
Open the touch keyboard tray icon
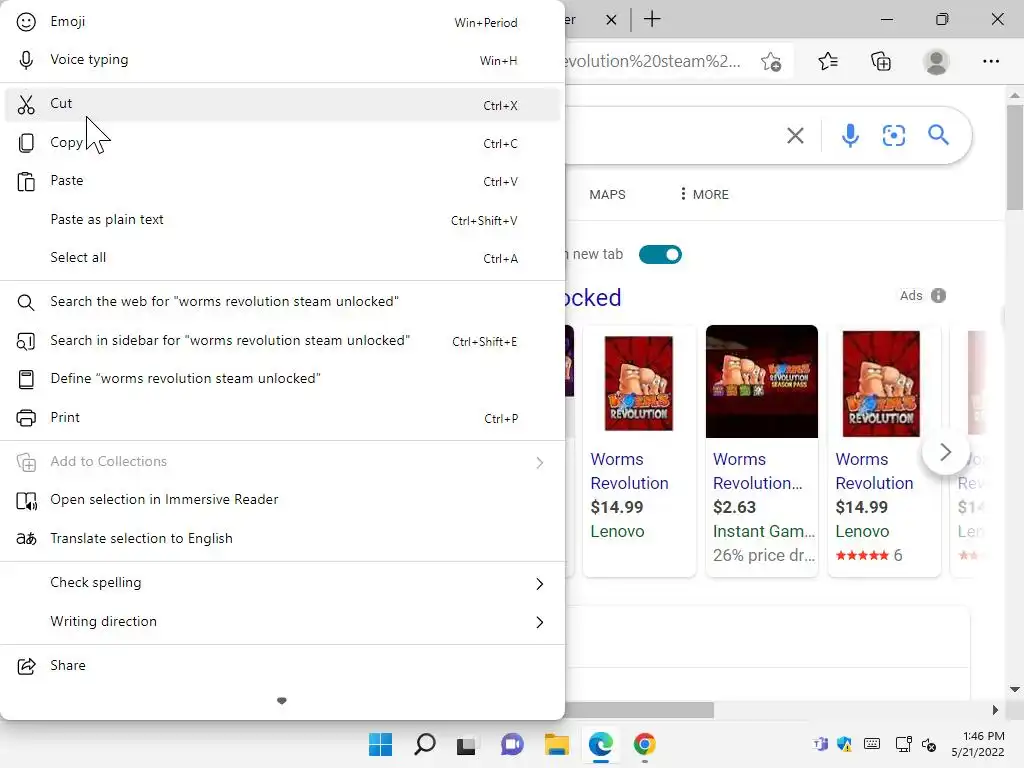point(872,744)
